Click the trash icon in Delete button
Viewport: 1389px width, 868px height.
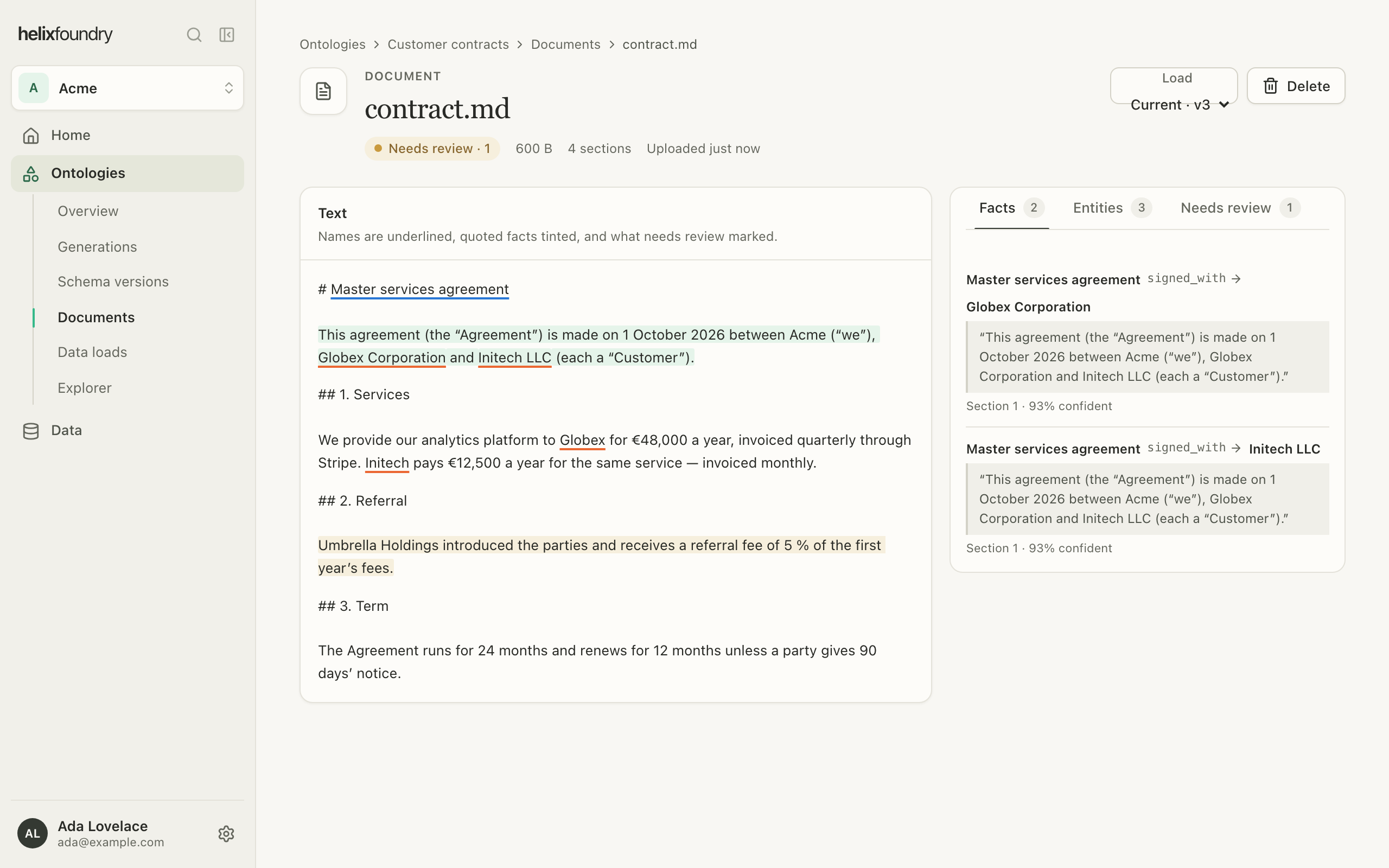[x=1270, y=86]
